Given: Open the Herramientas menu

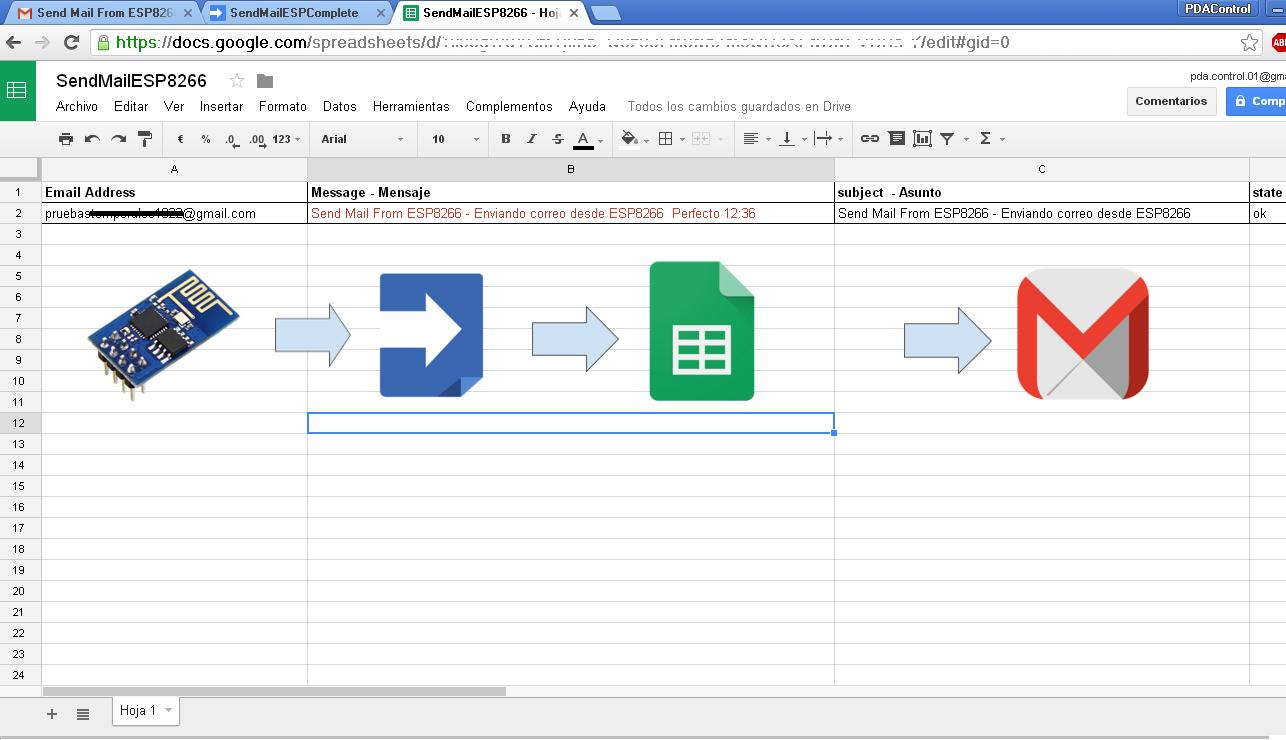Looking at the screenshot, I should [x=411, y=106].
